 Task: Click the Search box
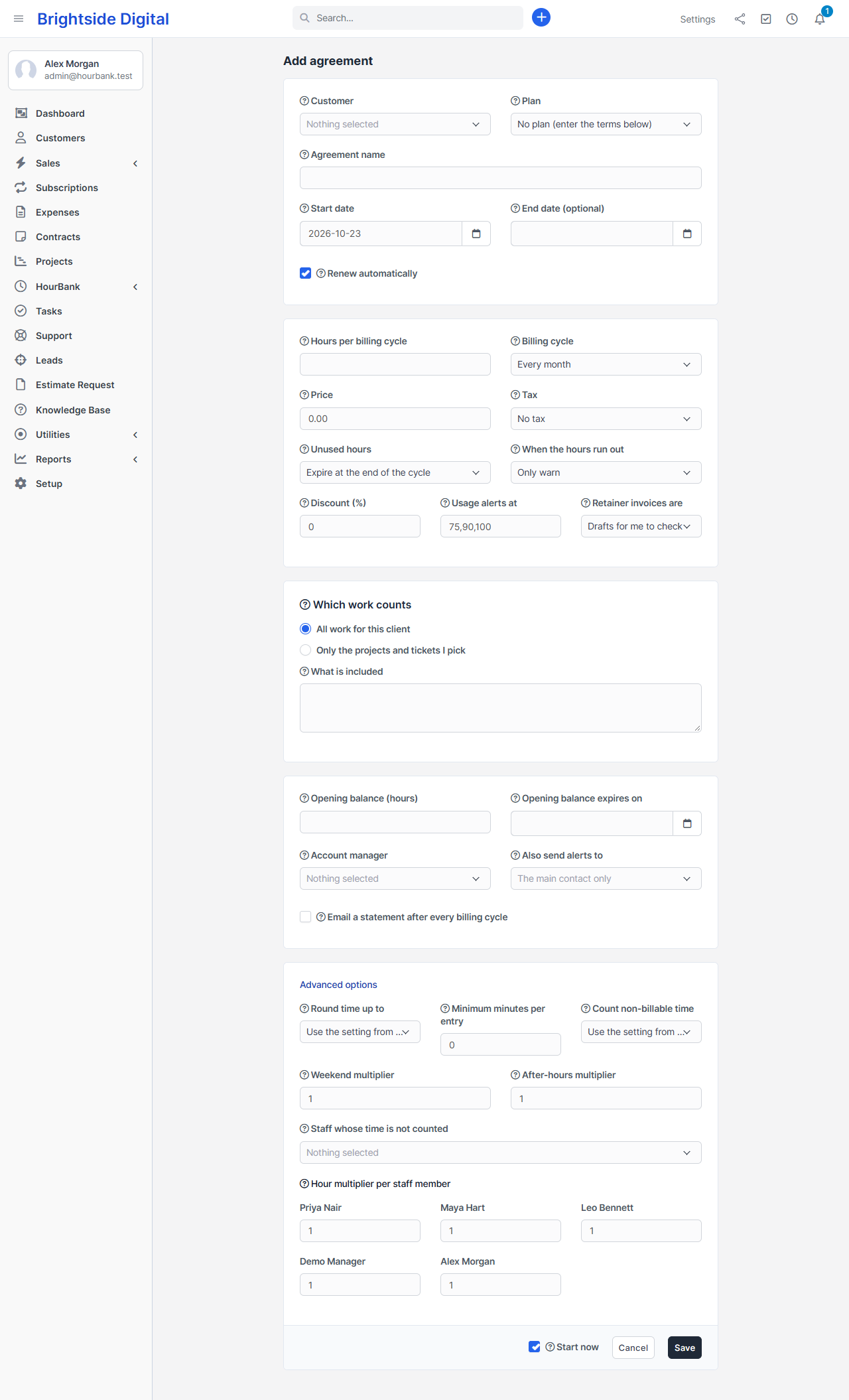408,18
